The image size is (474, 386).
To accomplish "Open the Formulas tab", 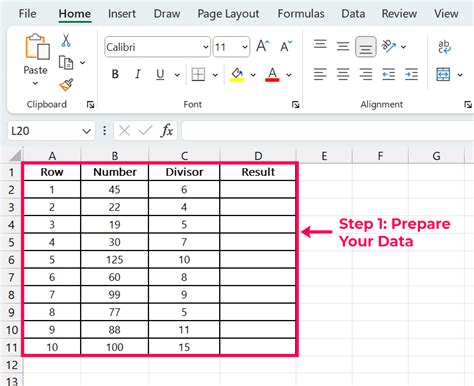I will pyautogui.click(x=301, y=14).
